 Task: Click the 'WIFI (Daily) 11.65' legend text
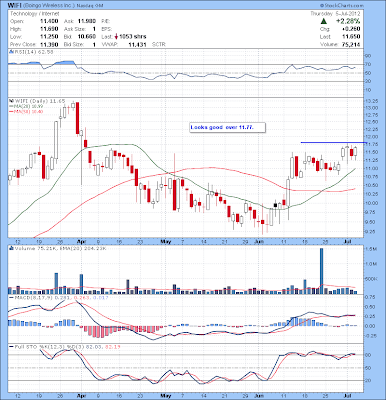click(x=39, y=101)
